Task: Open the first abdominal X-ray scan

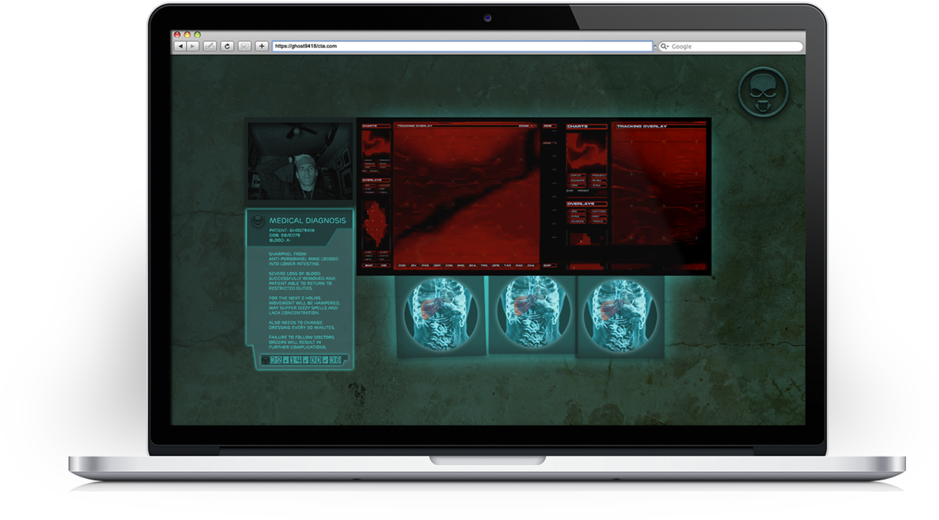Action: pos(441,315)
